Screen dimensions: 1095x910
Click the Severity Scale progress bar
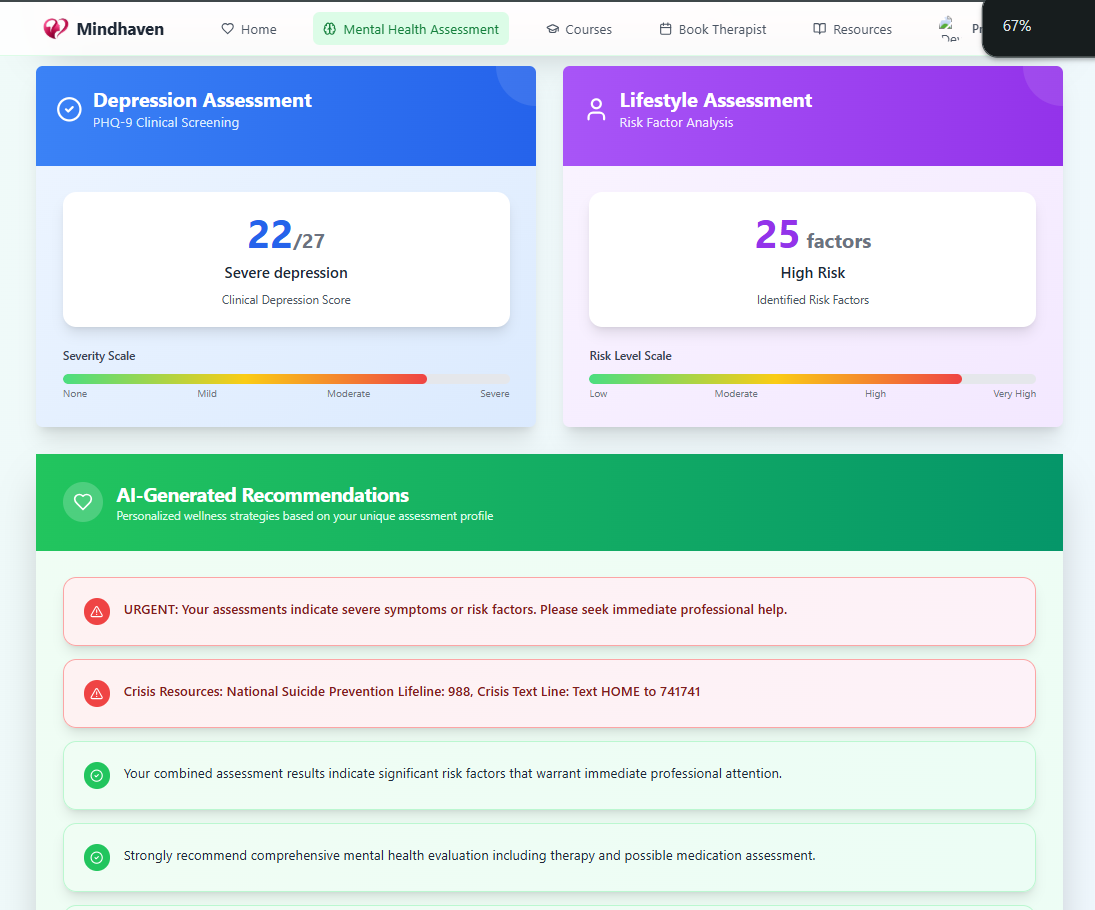[x=286, y=379]
